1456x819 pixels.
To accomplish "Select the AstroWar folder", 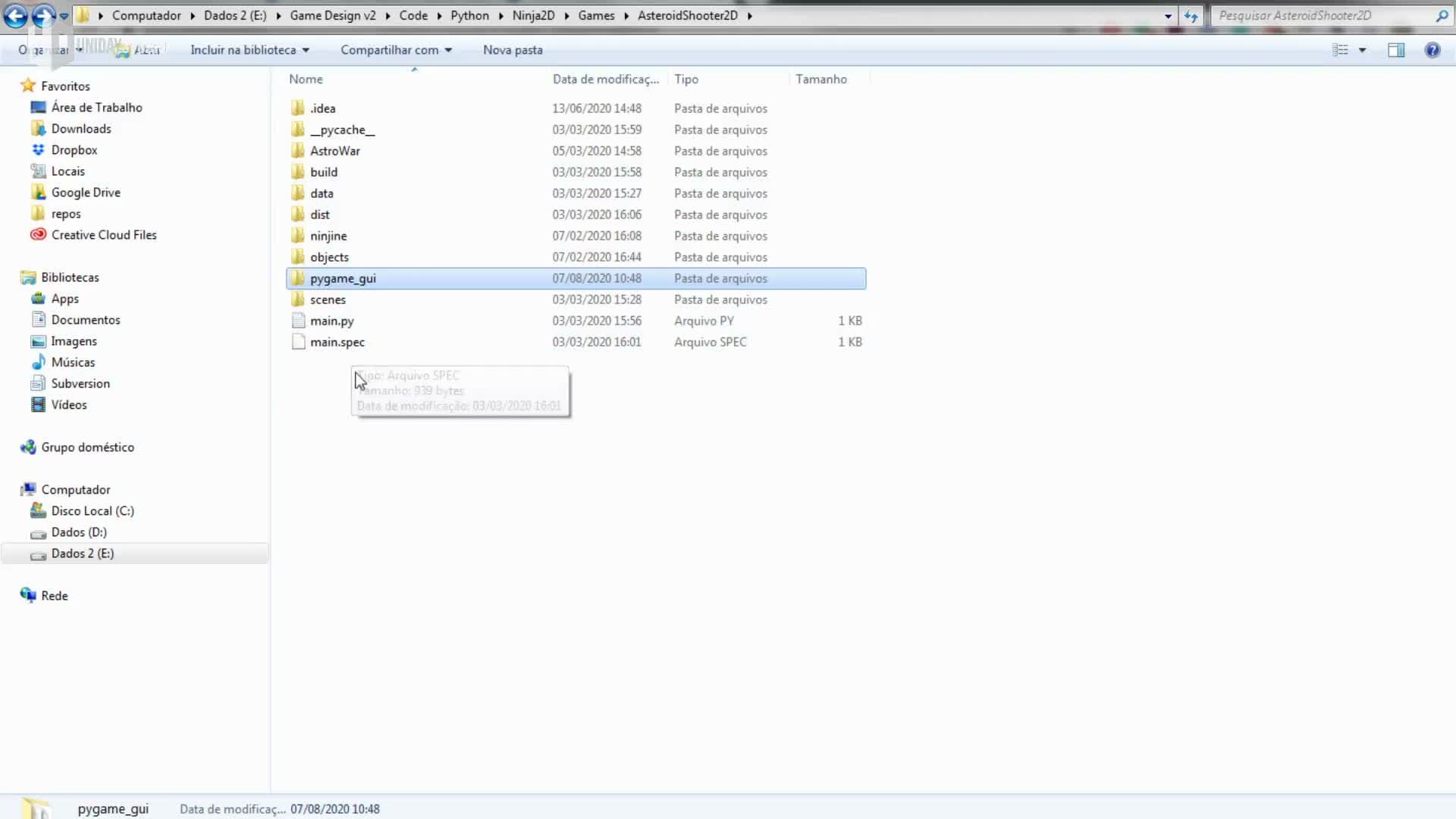I will pos(334,151).
